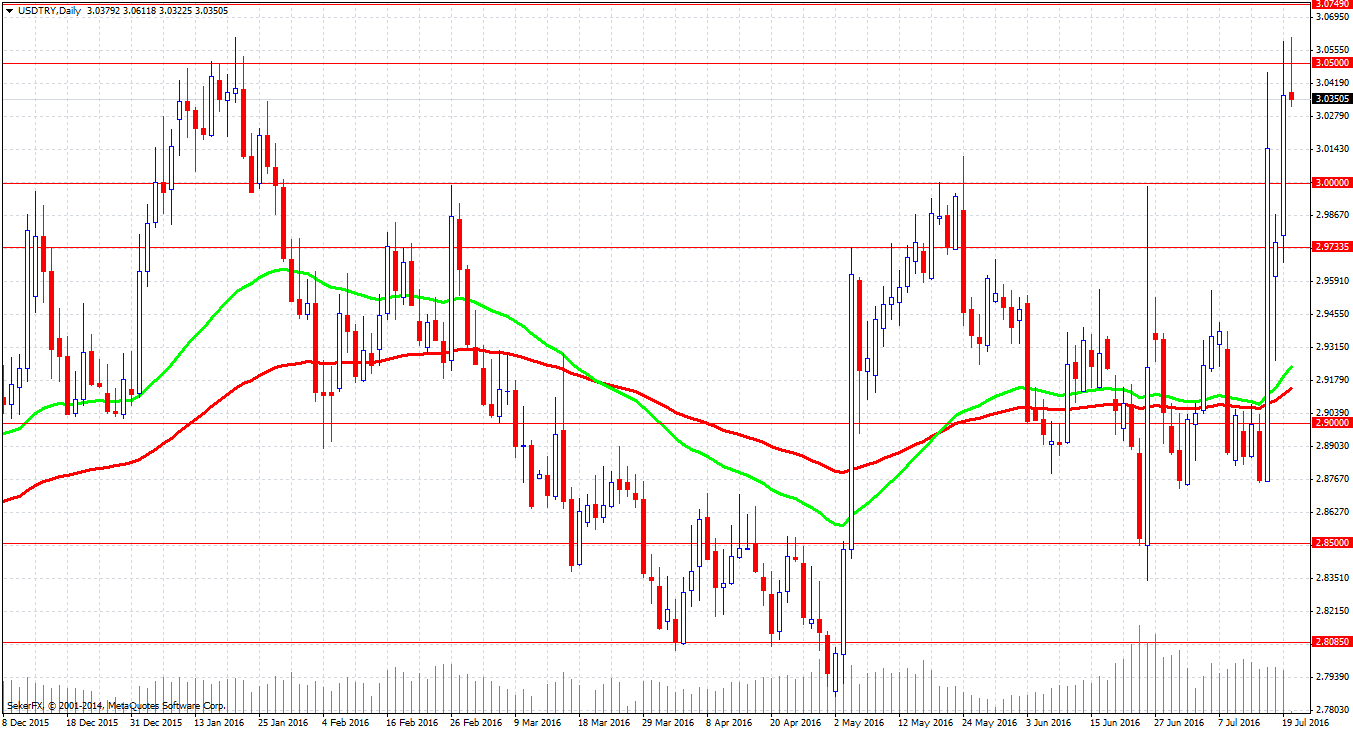This screenshot has width=1353, height=731.
Task: Click the 29 Mar 2016 date label
Action: click(x=670, y=722)
